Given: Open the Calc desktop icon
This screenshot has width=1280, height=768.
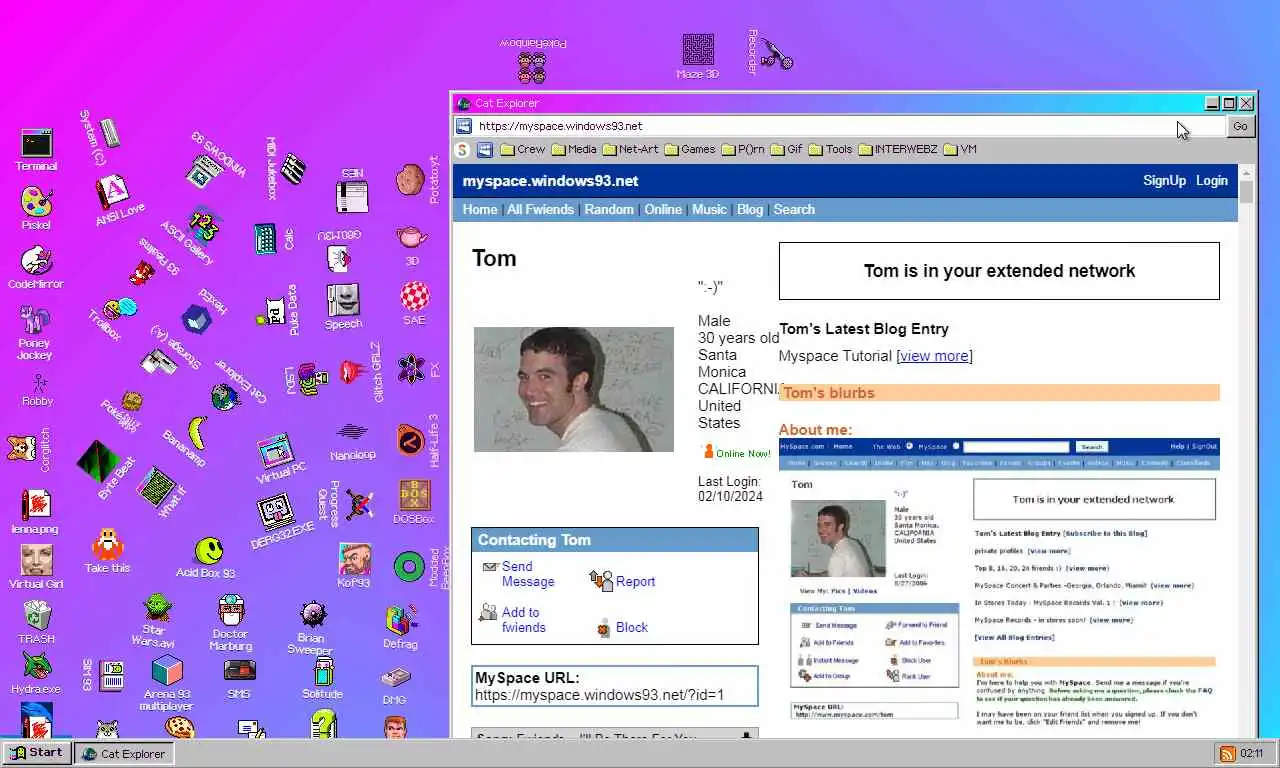Looking at the screenshot, I should point(274,238).
